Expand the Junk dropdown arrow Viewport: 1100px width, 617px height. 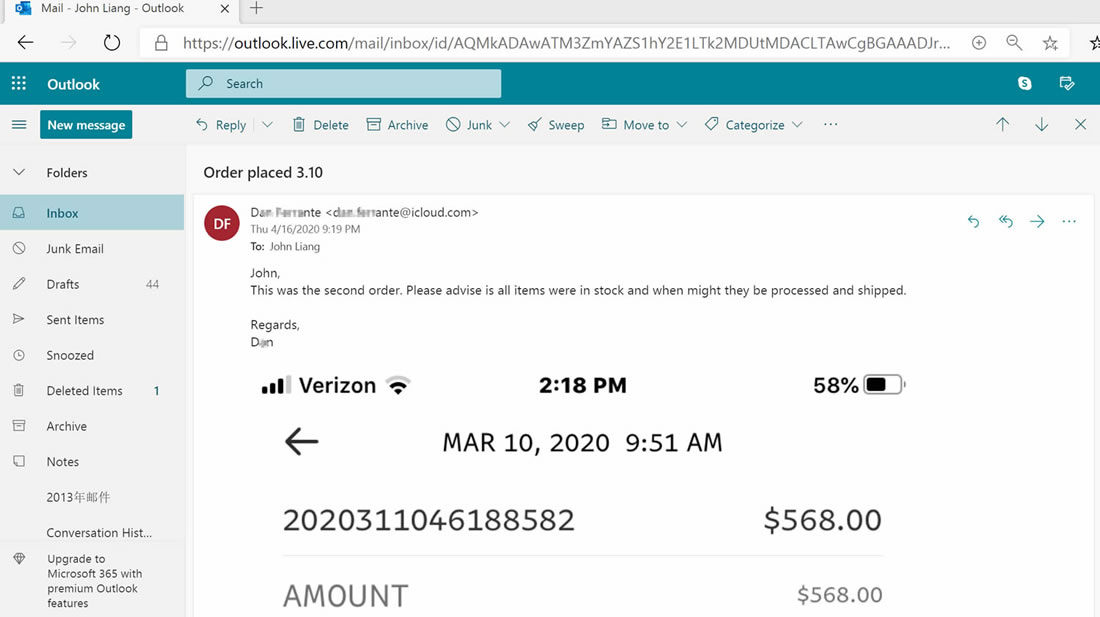(x=504, y=125)
